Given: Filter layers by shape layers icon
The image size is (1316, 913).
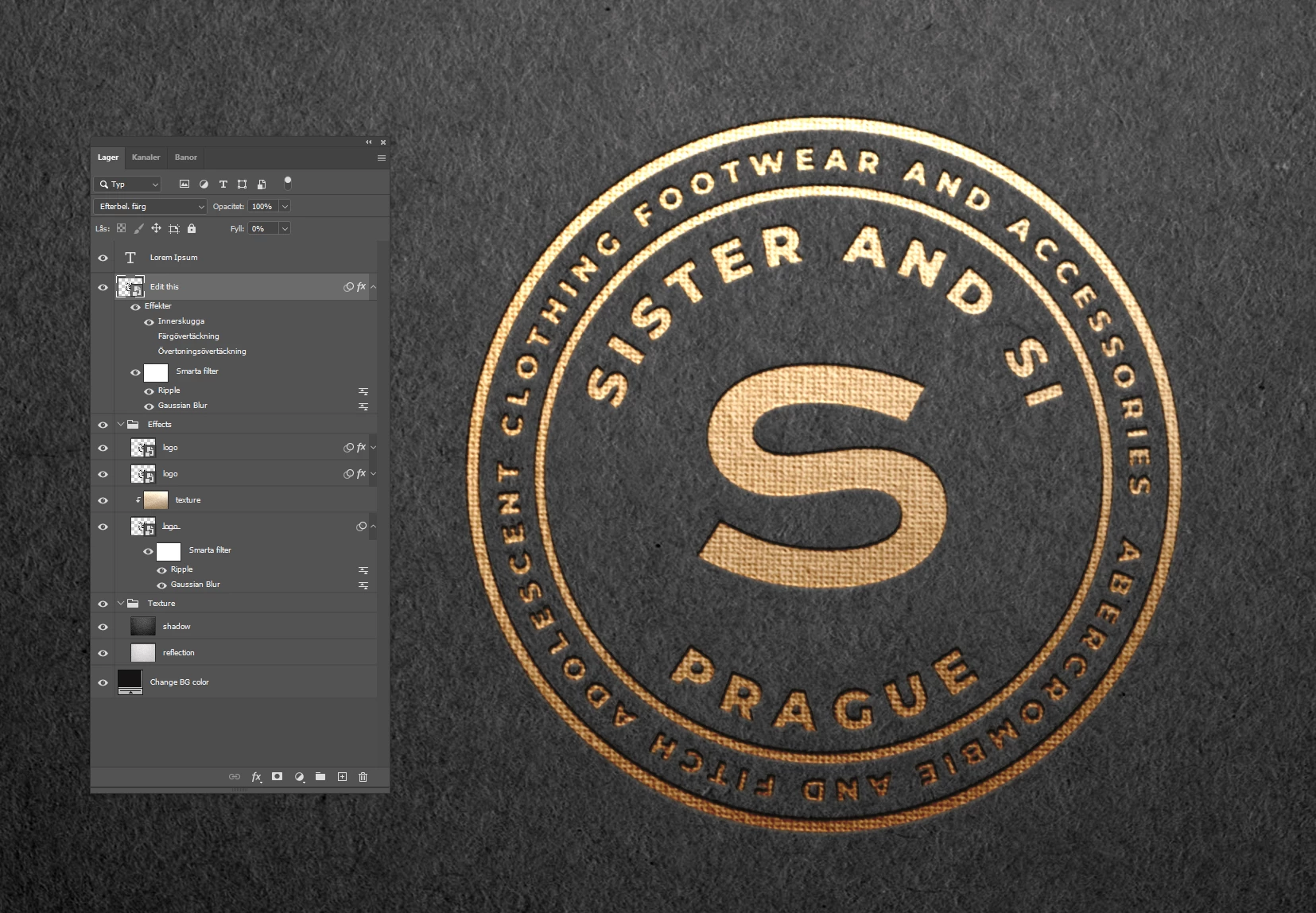Looking at the screenshot, I should tap(242, 184).
